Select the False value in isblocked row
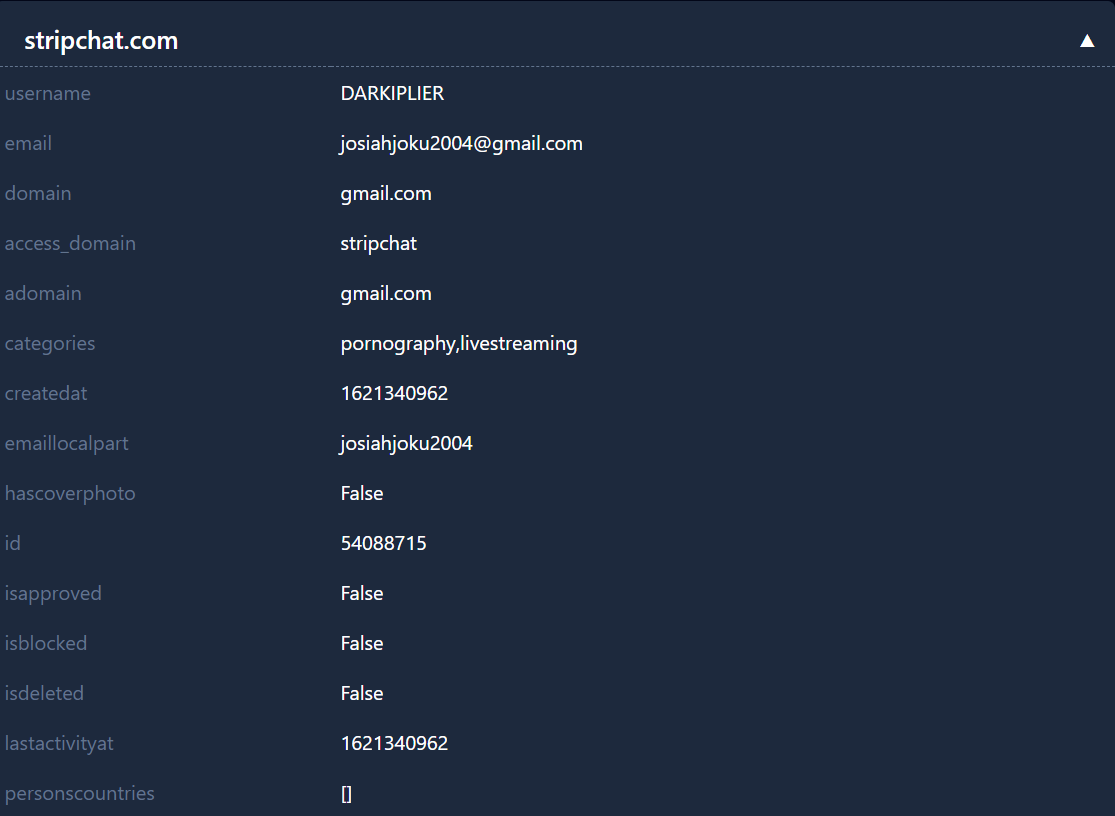Image resolution: width=1115 pixels, height=816 pixels. point(362,644)
